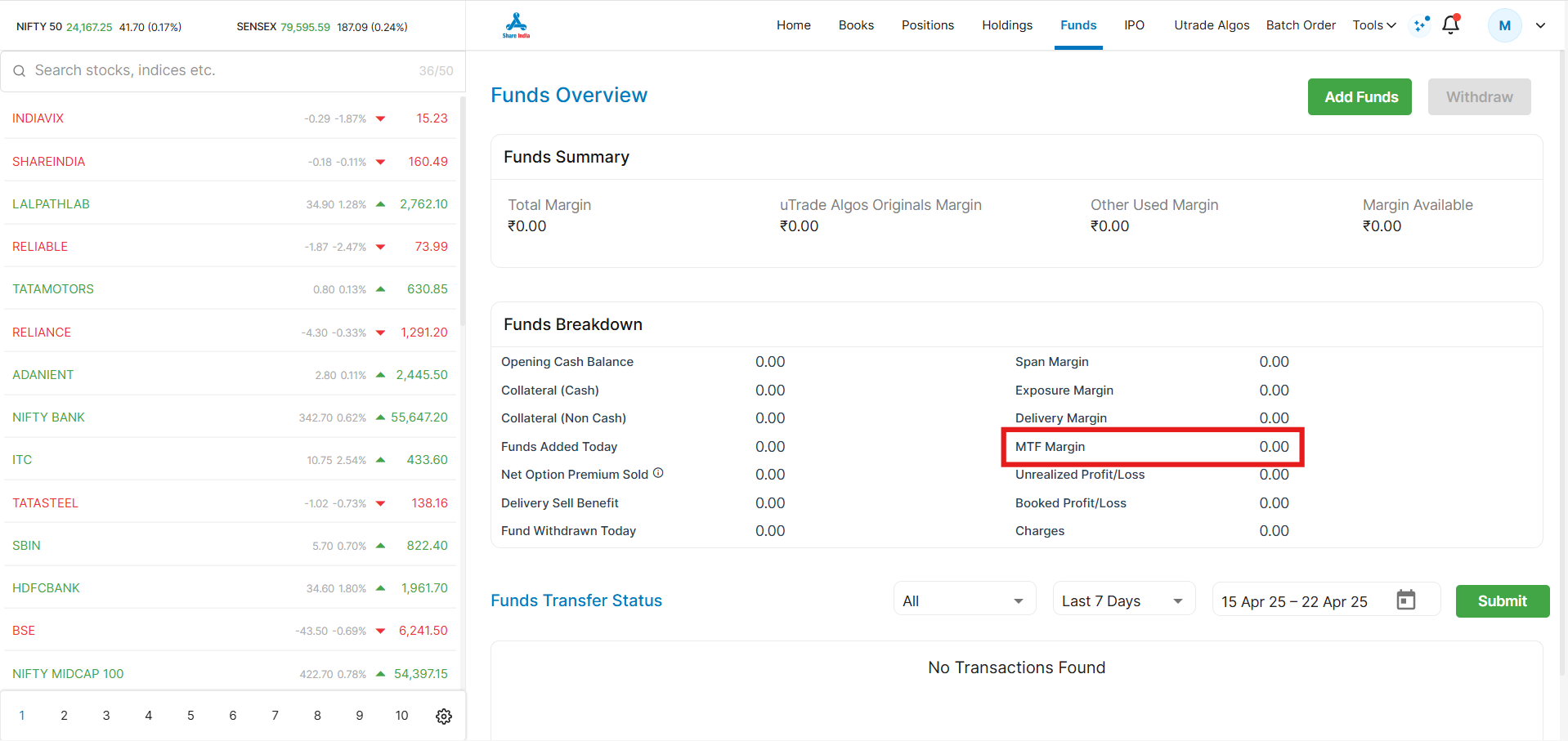Click the green up arrow for ITC

click(380, 460)
